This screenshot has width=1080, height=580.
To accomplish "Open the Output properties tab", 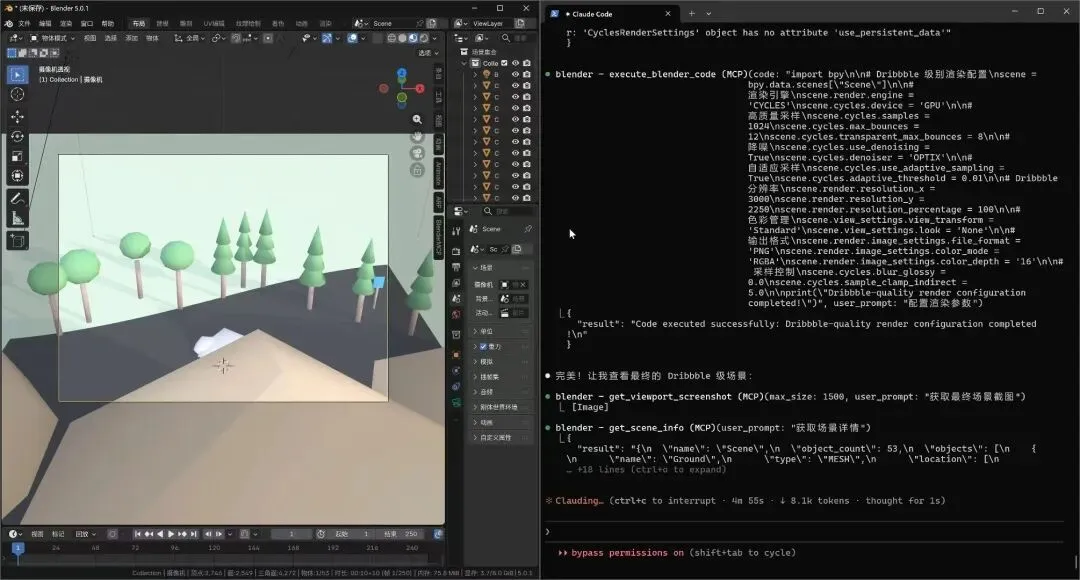I will tap(455, 267).
